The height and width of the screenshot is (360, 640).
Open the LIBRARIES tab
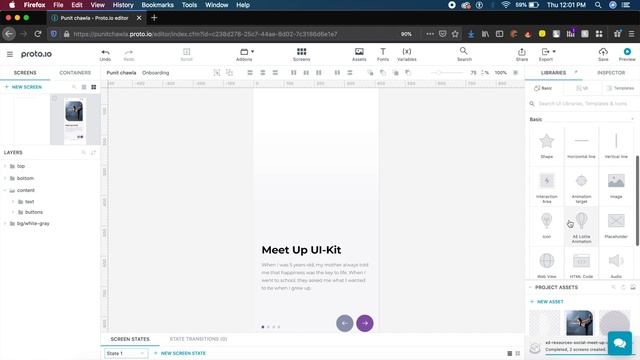click(x=553, y=73)
